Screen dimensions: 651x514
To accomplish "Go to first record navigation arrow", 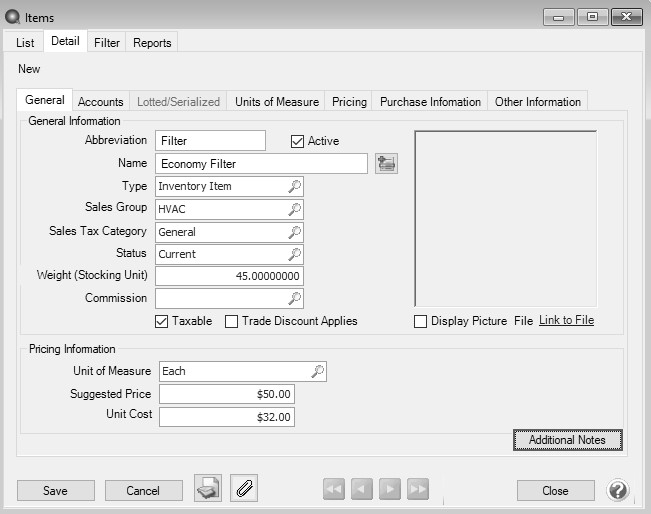I will click(334, 490).
